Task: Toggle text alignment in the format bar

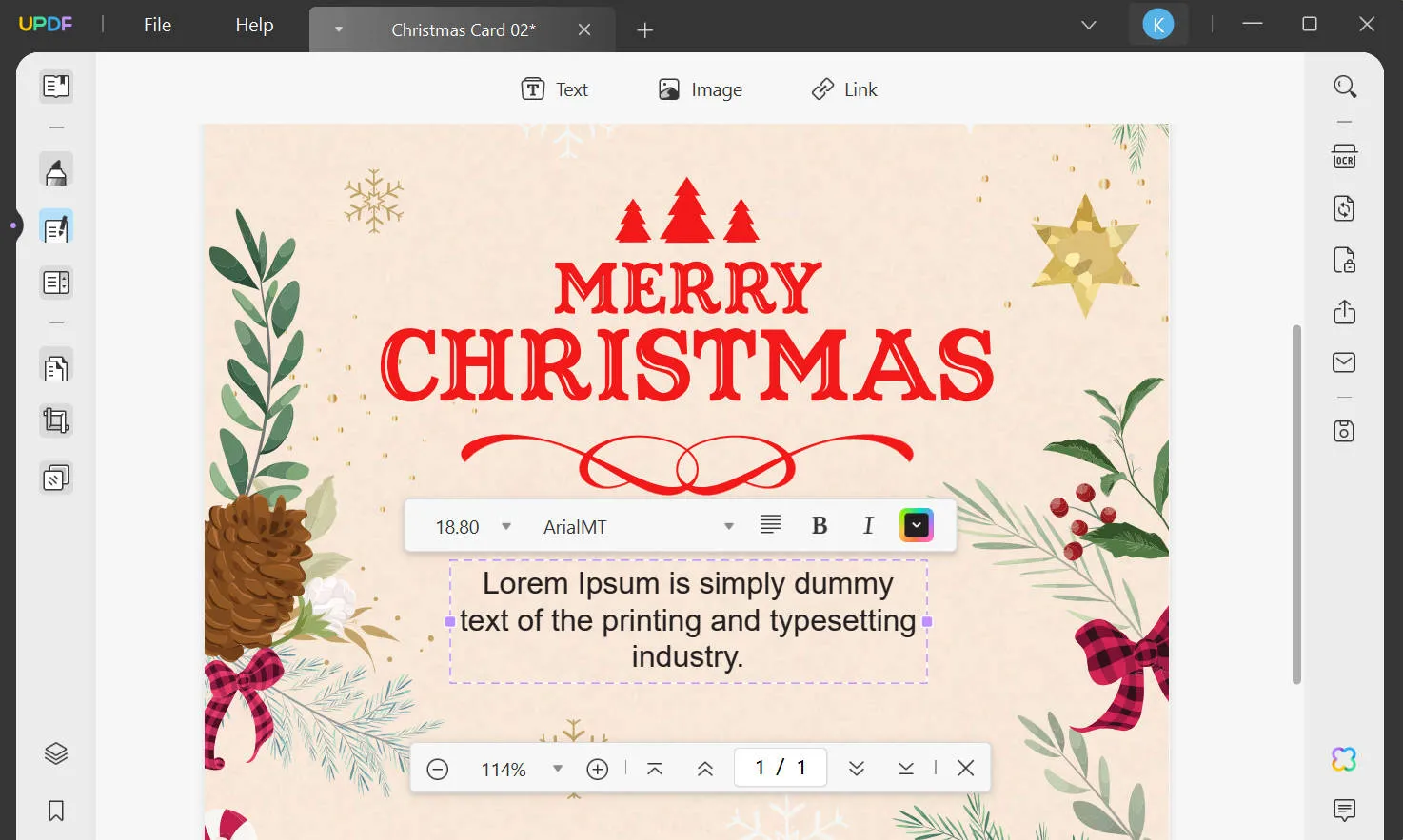Action: point(770,524)
